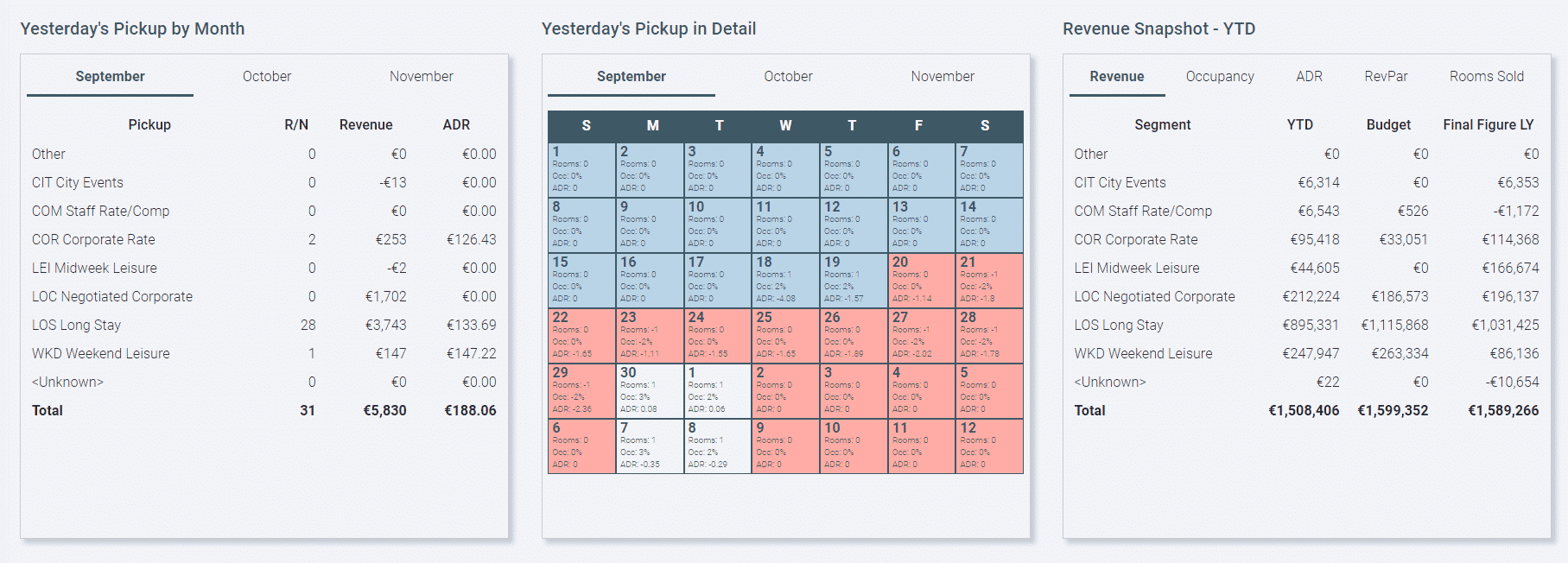Viewport: 1568px width, 563px height.
Task: Select calendar day 22 showing negative ADR
Action: (x=581, y=335)
